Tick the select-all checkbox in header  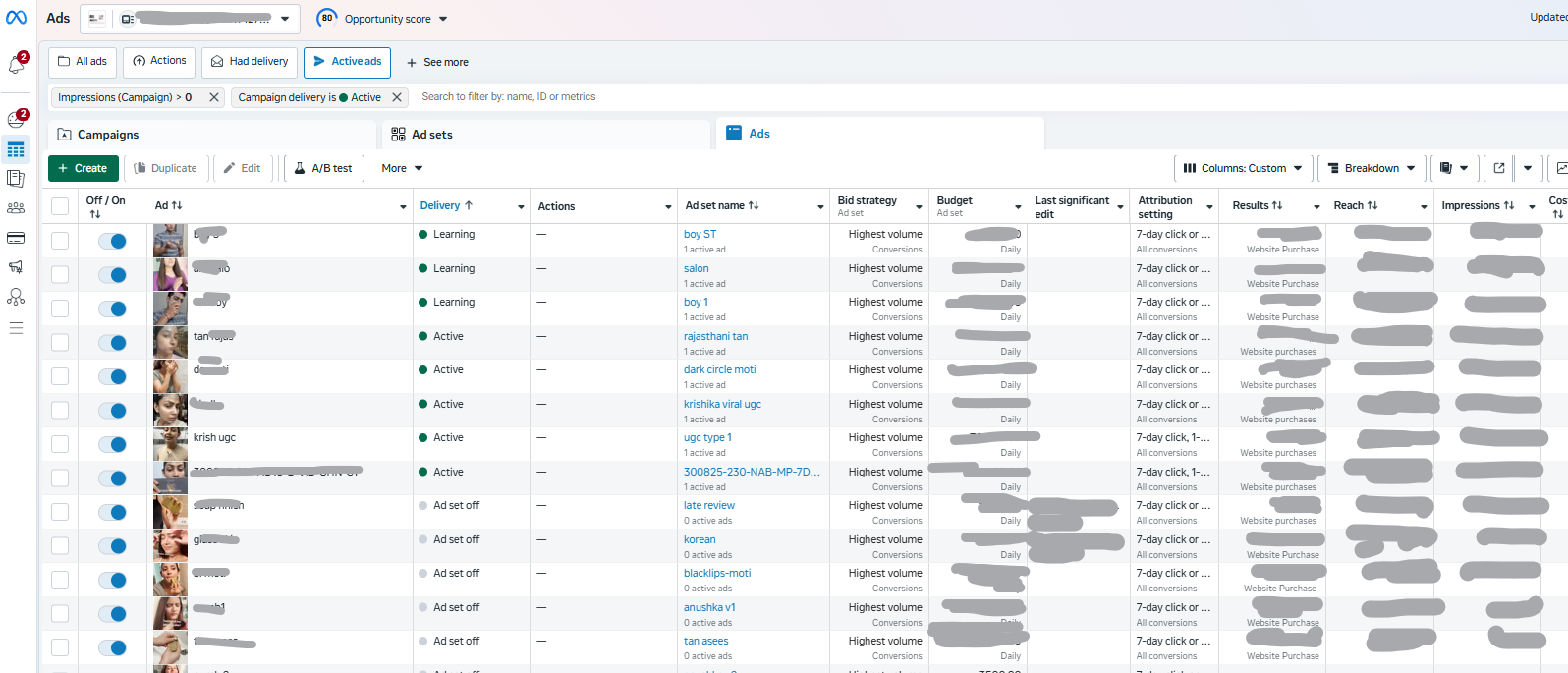60,206
